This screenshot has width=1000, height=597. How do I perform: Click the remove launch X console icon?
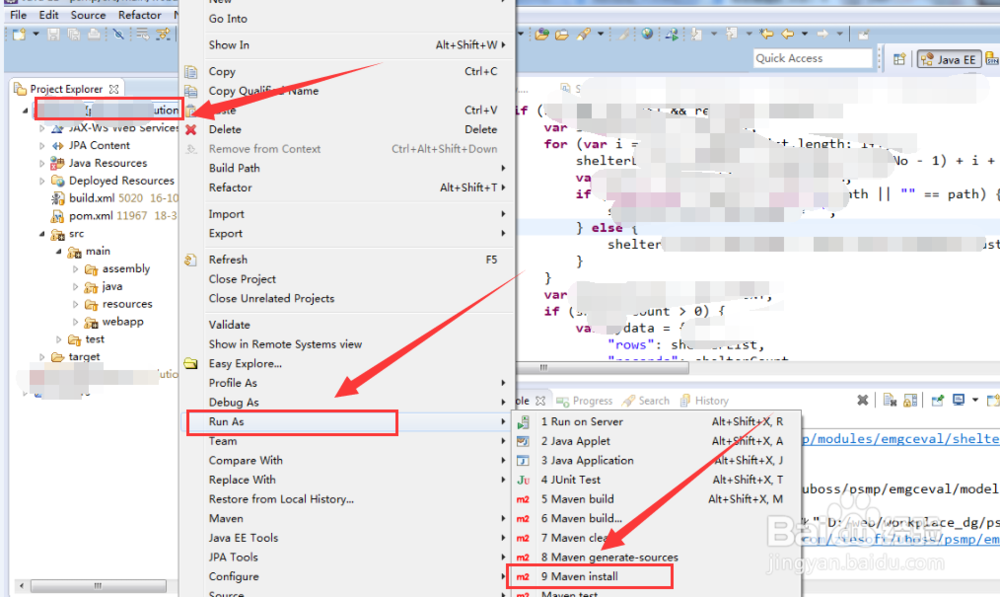862,401
